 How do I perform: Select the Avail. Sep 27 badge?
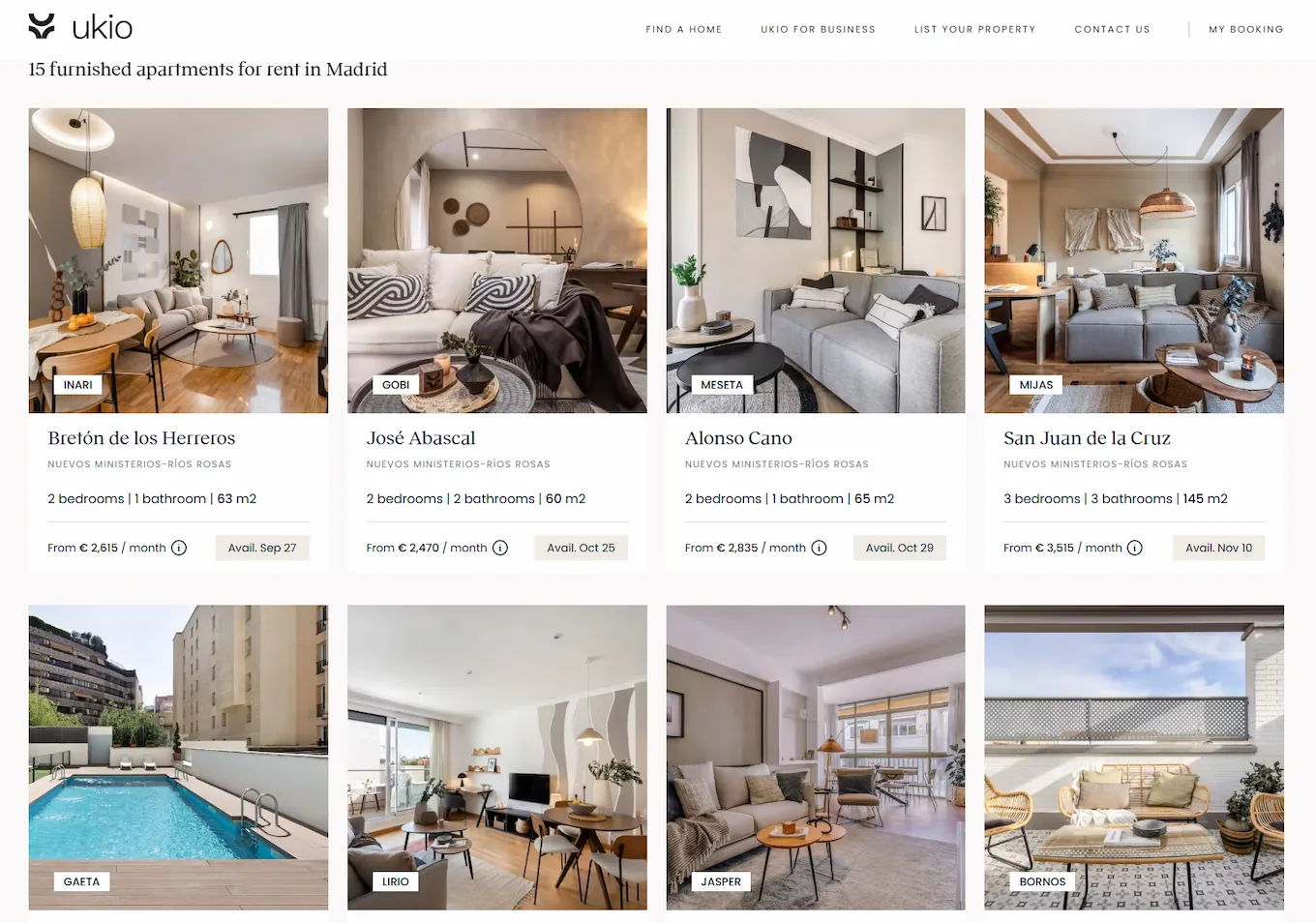point(262,548)
